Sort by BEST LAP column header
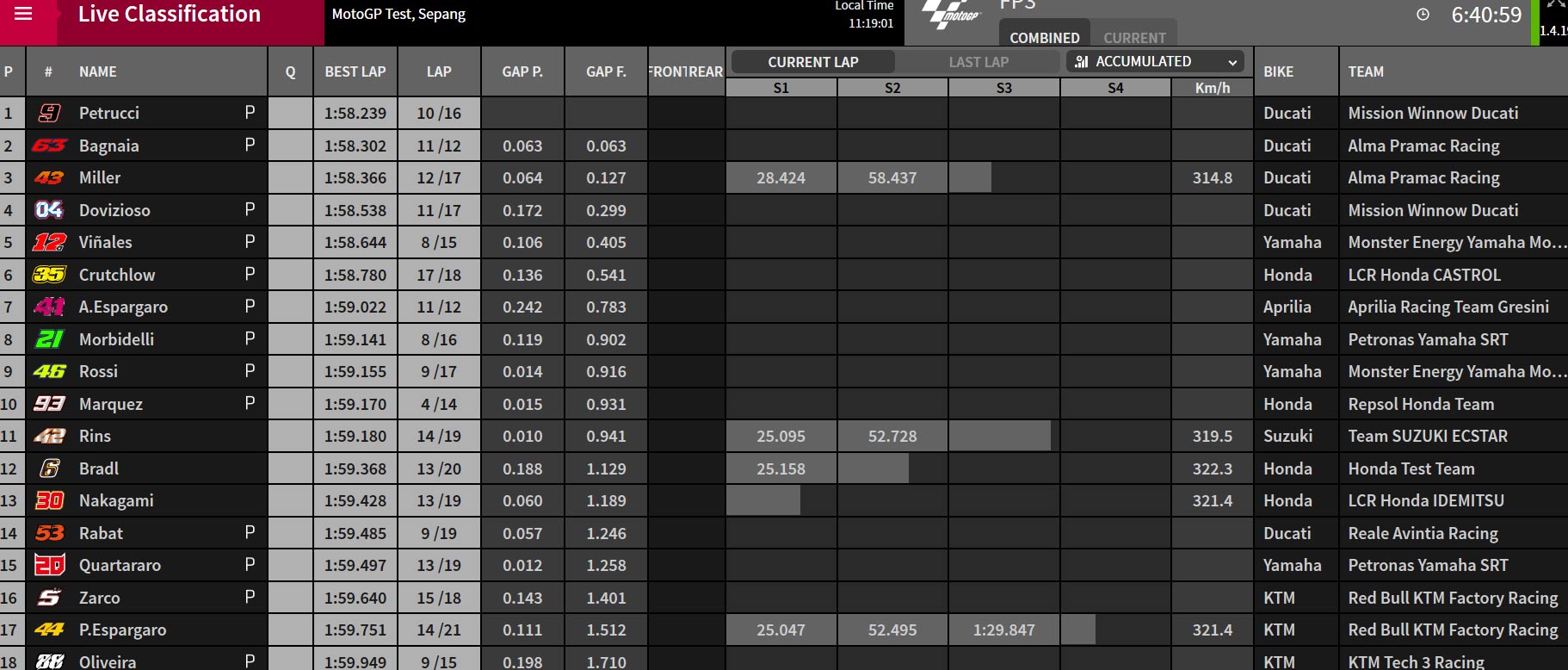The height and width of the screenshot is (670, 1568). (x=355, y=71)
